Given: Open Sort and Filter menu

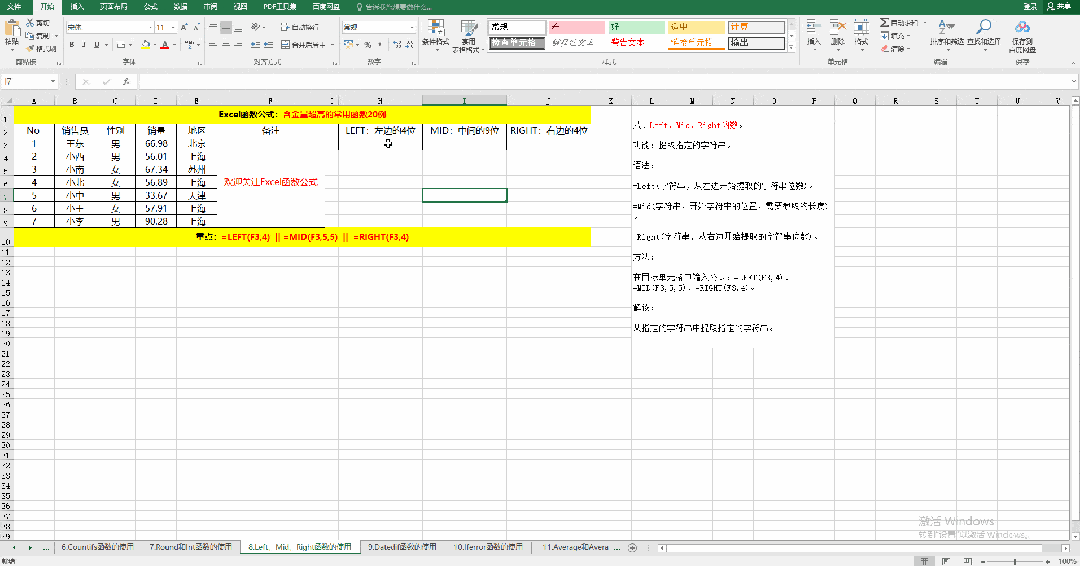Looking at the screenshot, I should (947, 33).
